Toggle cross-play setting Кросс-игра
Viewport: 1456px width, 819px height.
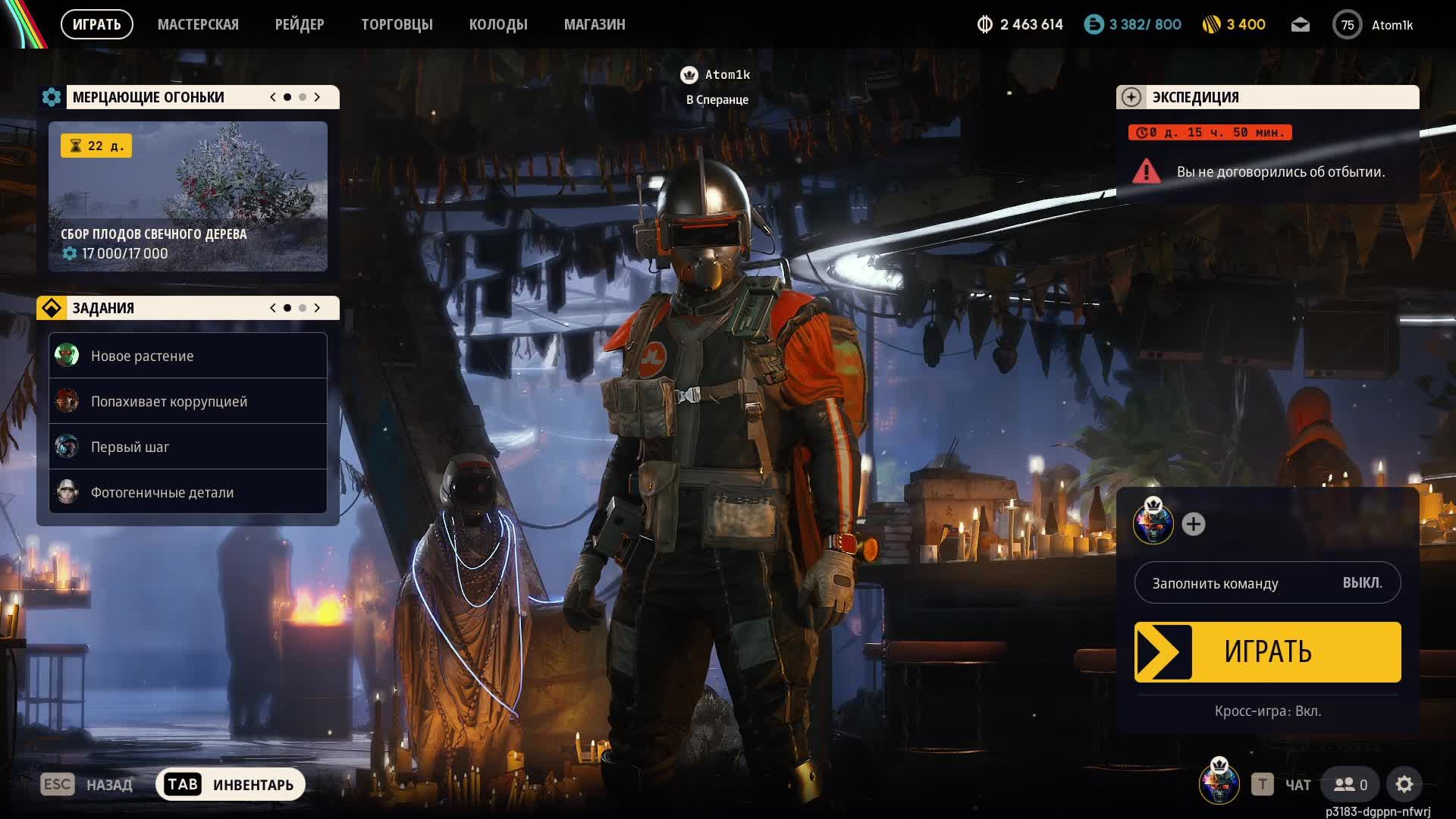(x=1267, y=711)
